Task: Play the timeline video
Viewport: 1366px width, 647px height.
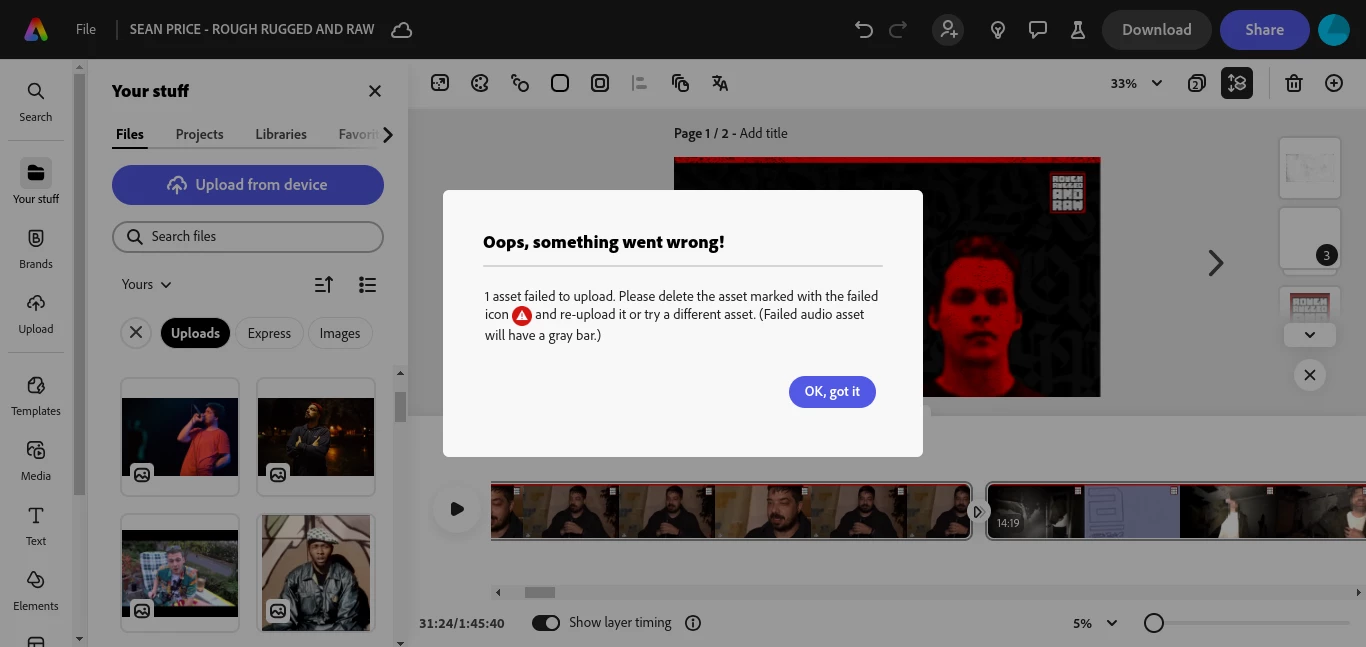Action: (x=457, y=509)
